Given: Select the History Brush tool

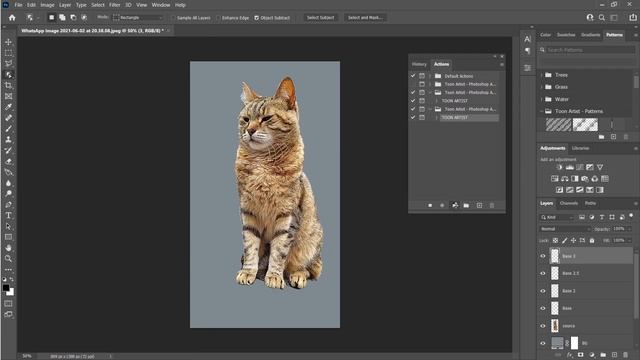Looking at the screenshot, I should pos(8,150).
